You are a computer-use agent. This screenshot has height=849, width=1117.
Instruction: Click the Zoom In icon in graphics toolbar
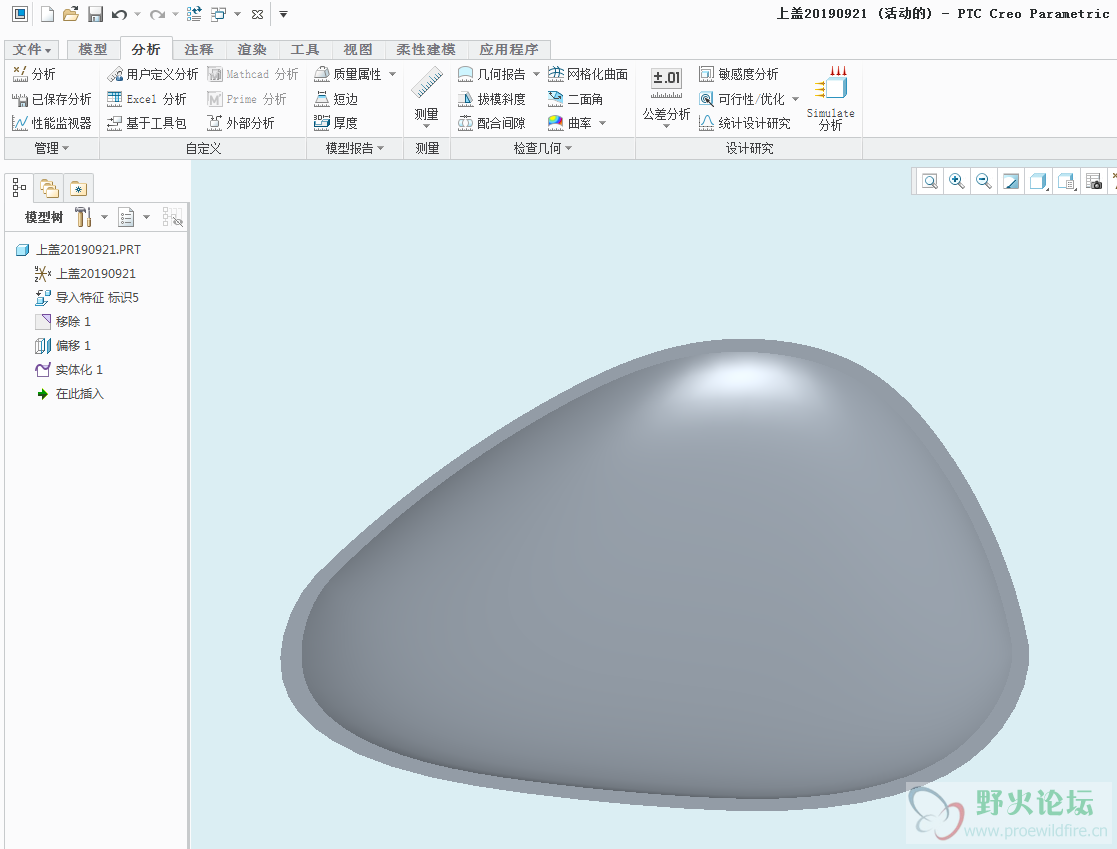957,181
